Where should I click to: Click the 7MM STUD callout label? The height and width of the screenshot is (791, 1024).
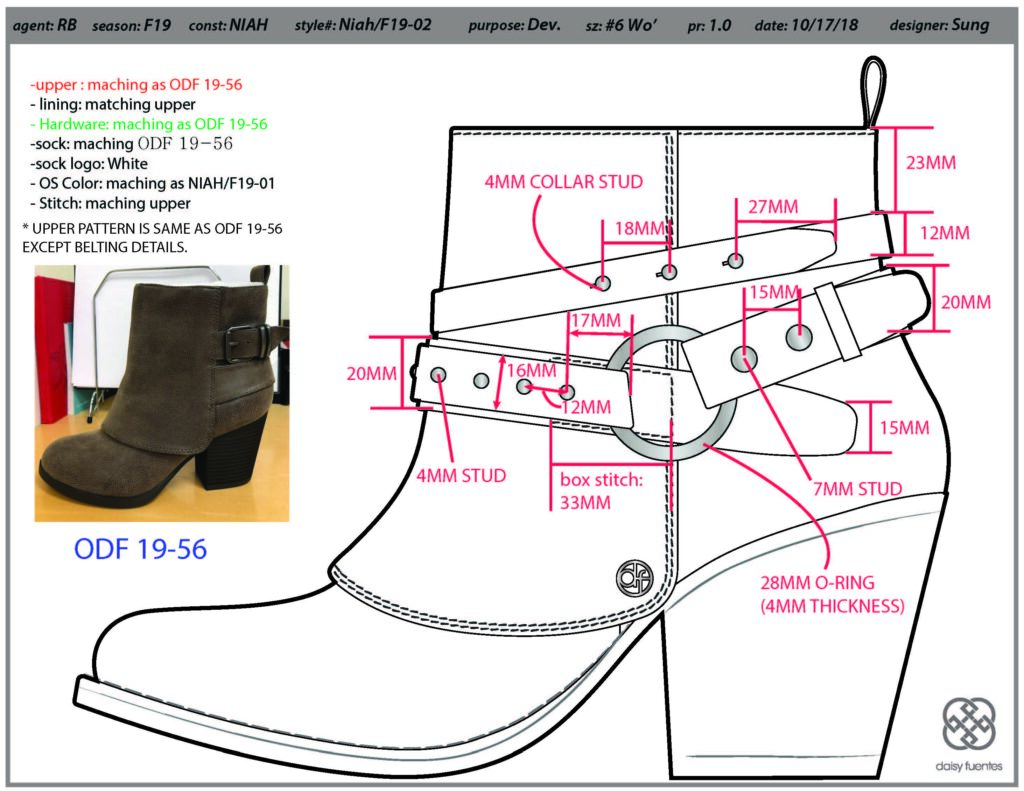pyautogui.click(x=858, y=489)
